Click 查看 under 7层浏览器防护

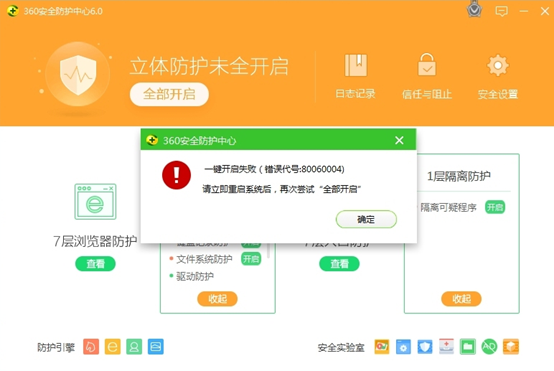(x=95, y=264)
